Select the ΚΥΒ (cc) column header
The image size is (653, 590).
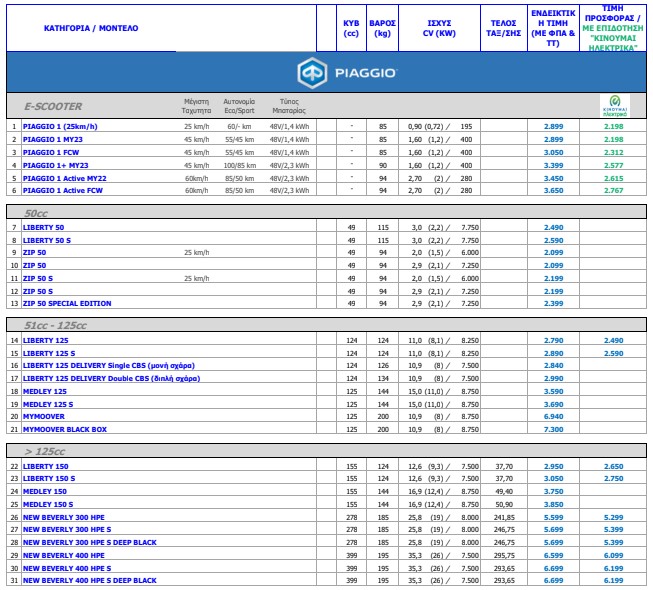pyautogui.click(x=351, y=28)
